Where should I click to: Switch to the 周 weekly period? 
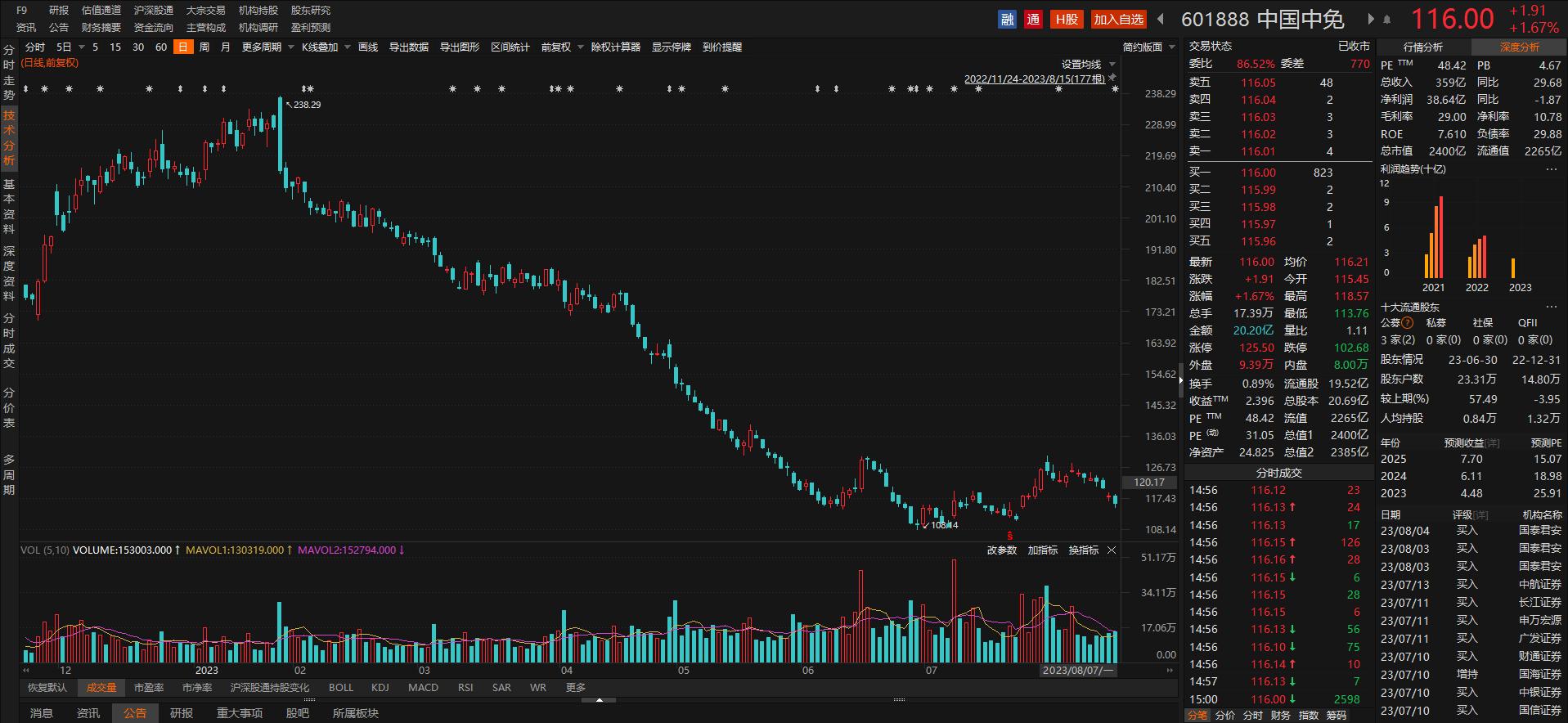pyautogui.click(x=204, y=47)
